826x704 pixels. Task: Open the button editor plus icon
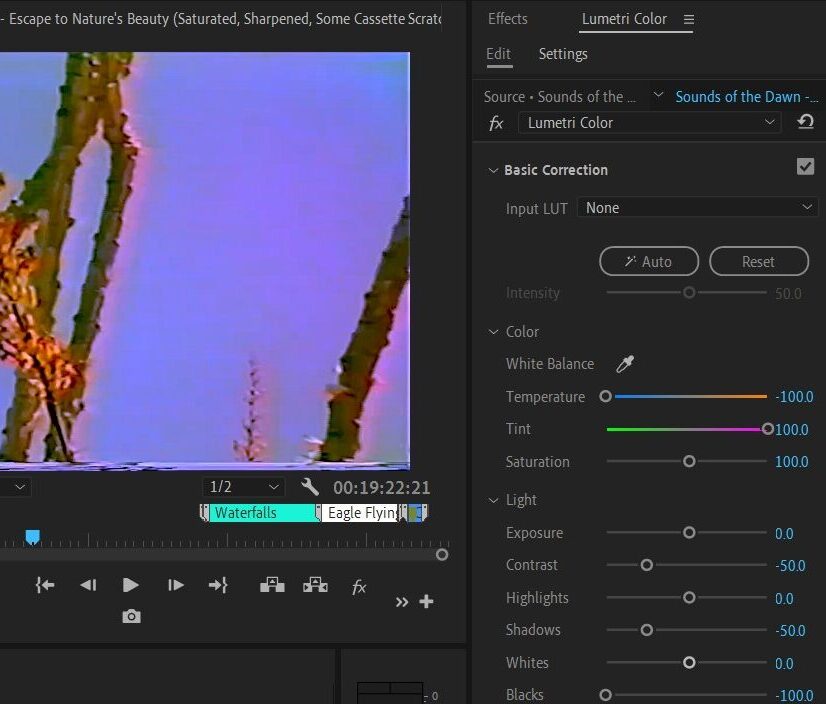[x=426, y=601]
